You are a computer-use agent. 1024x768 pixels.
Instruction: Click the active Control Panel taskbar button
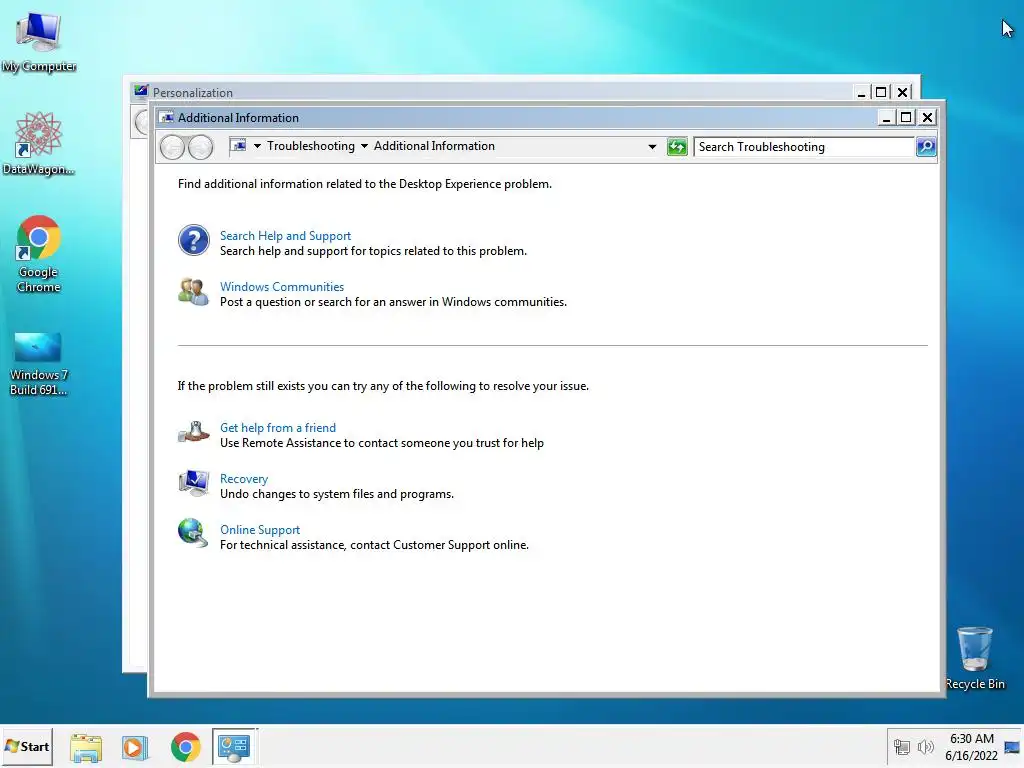click(234, 746)
